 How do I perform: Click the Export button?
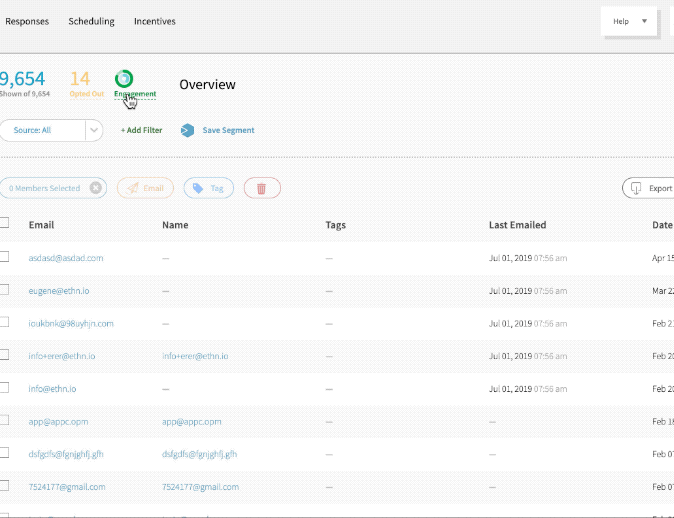tap(649, 188)
